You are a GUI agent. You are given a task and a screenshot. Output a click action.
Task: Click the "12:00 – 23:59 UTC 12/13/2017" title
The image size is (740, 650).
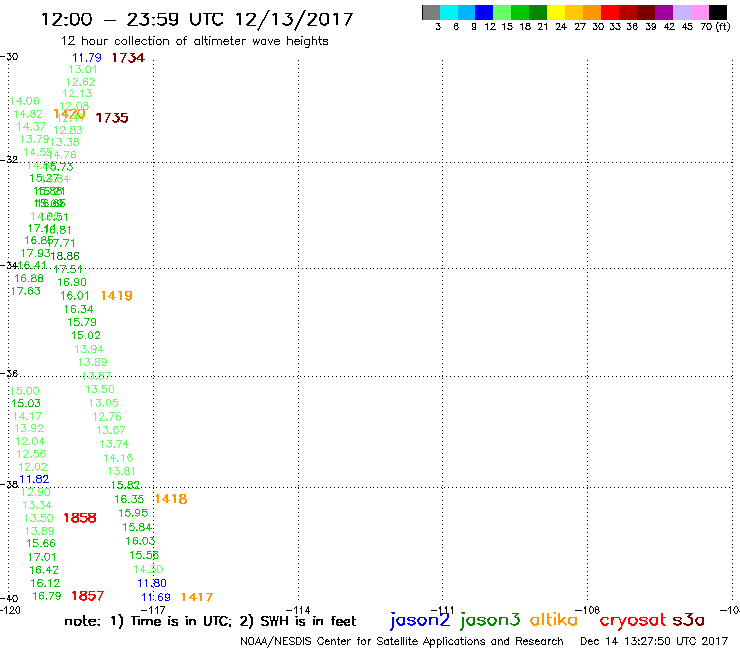[x=197, y=19]
